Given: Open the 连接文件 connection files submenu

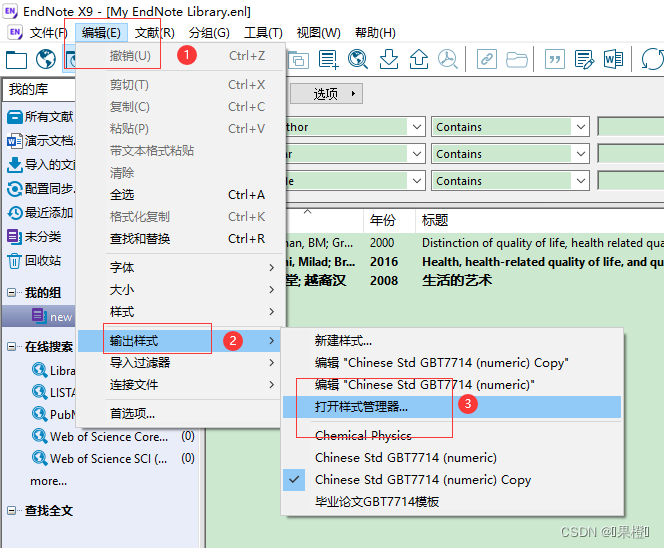Looking at the screenshot, I should (x=181, y=385).
